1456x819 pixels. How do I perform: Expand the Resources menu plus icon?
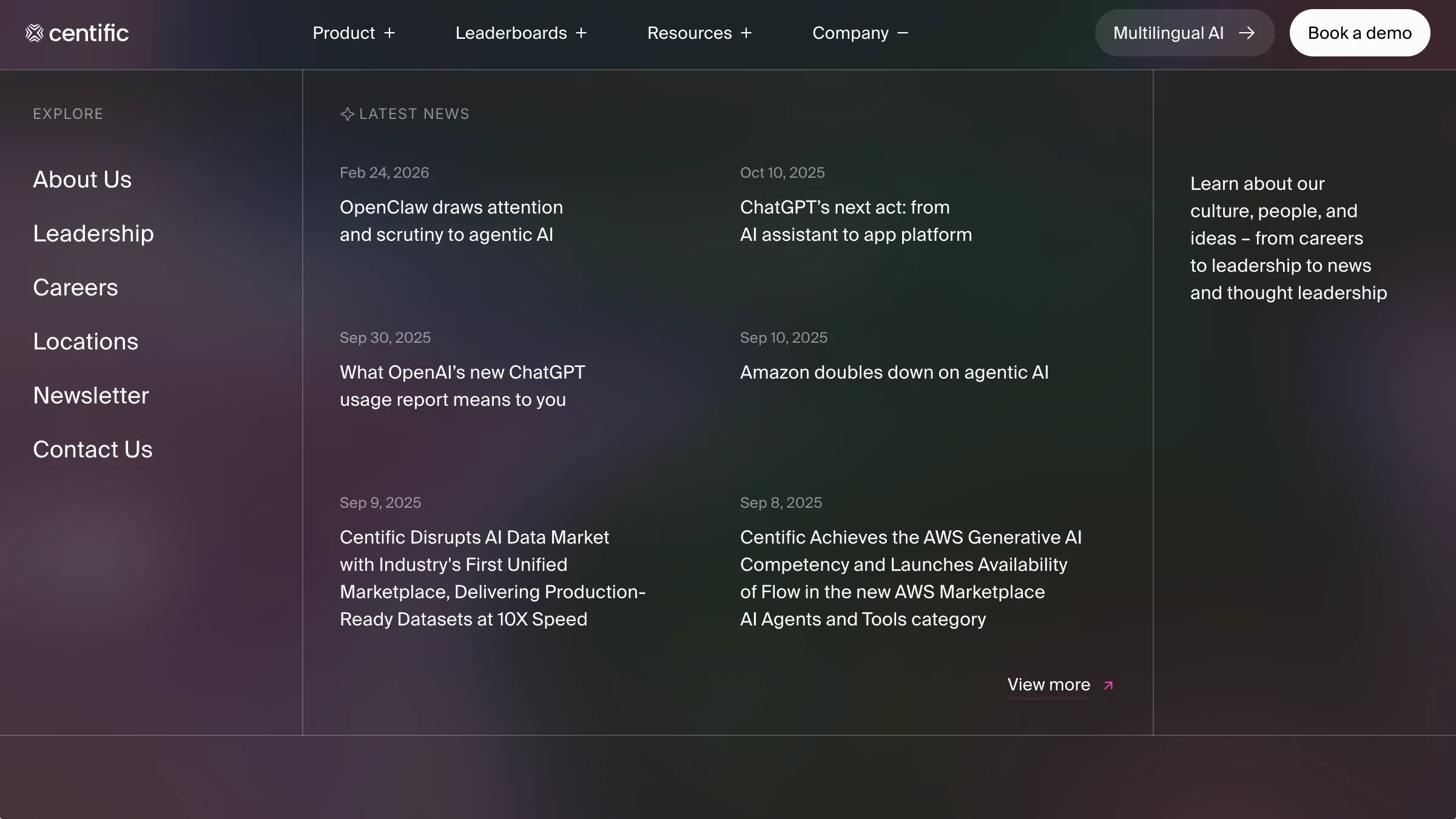click(746, 33)
